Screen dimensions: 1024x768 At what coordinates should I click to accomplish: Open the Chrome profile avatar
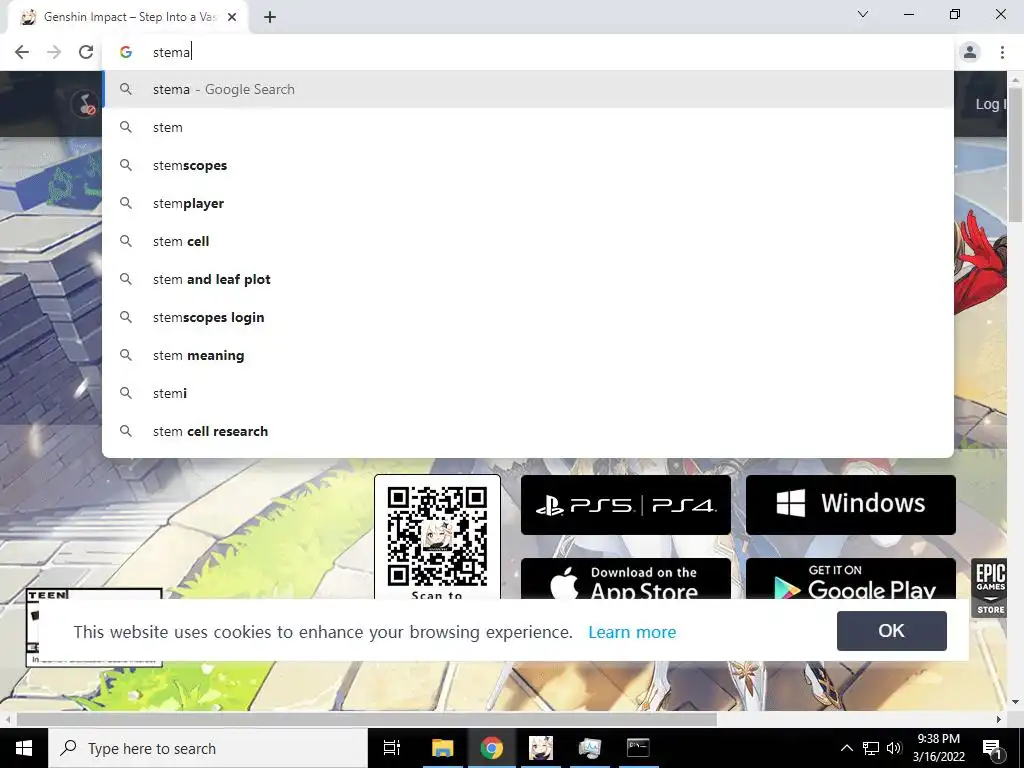[970, 52]
